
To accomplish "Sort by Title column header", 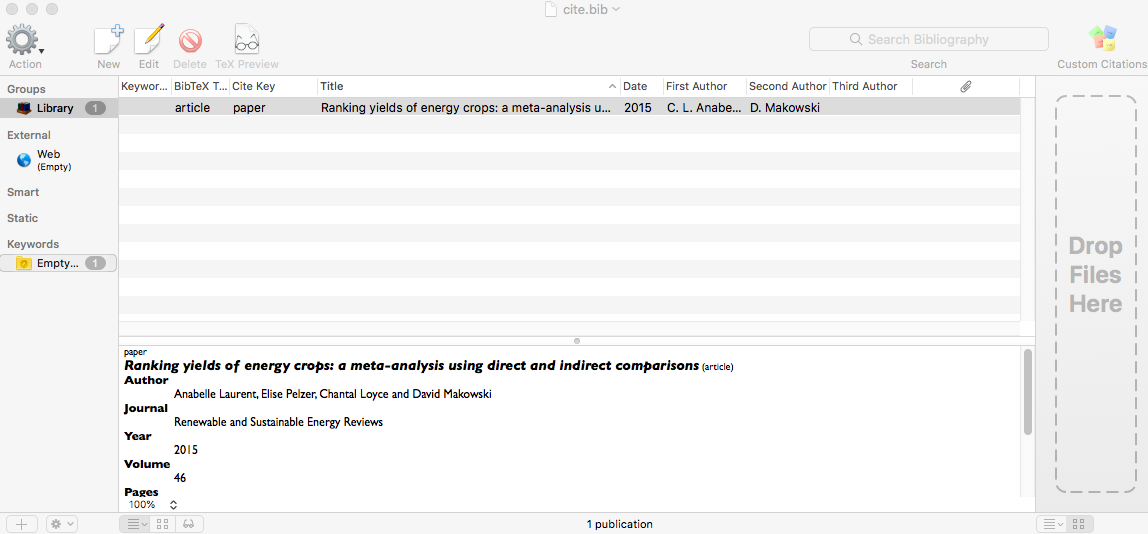I will pyautogui.click(x=465, y=87).
